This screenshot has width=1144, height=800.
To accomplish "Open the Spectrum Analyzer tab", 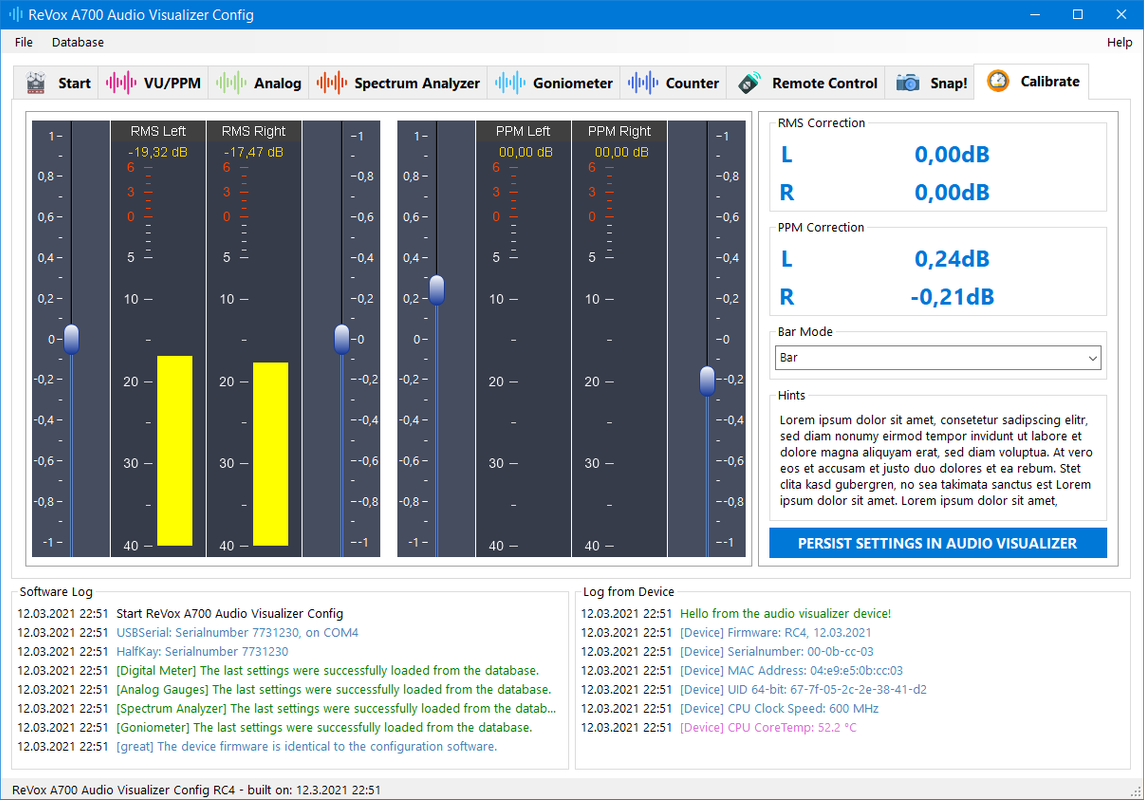I will [398, 83].
